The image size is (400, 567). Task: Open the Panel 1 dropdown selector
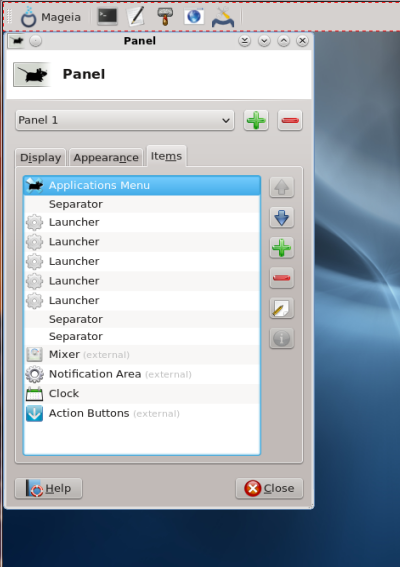(x=125, y=120)
